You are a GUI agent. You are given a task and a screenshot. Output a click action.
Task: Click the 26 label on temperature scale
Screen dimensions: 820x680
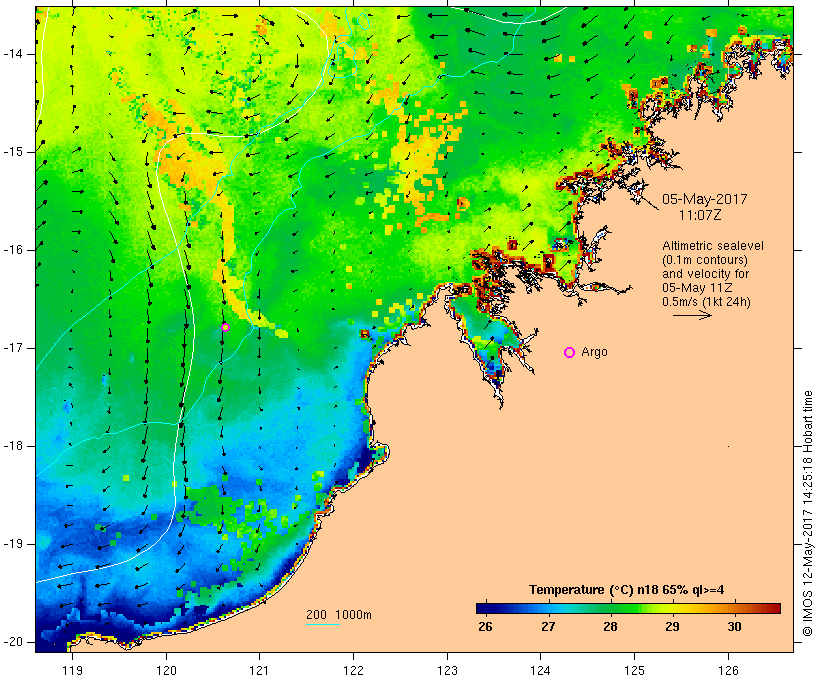pyautogui.click(x=485, y=626)
